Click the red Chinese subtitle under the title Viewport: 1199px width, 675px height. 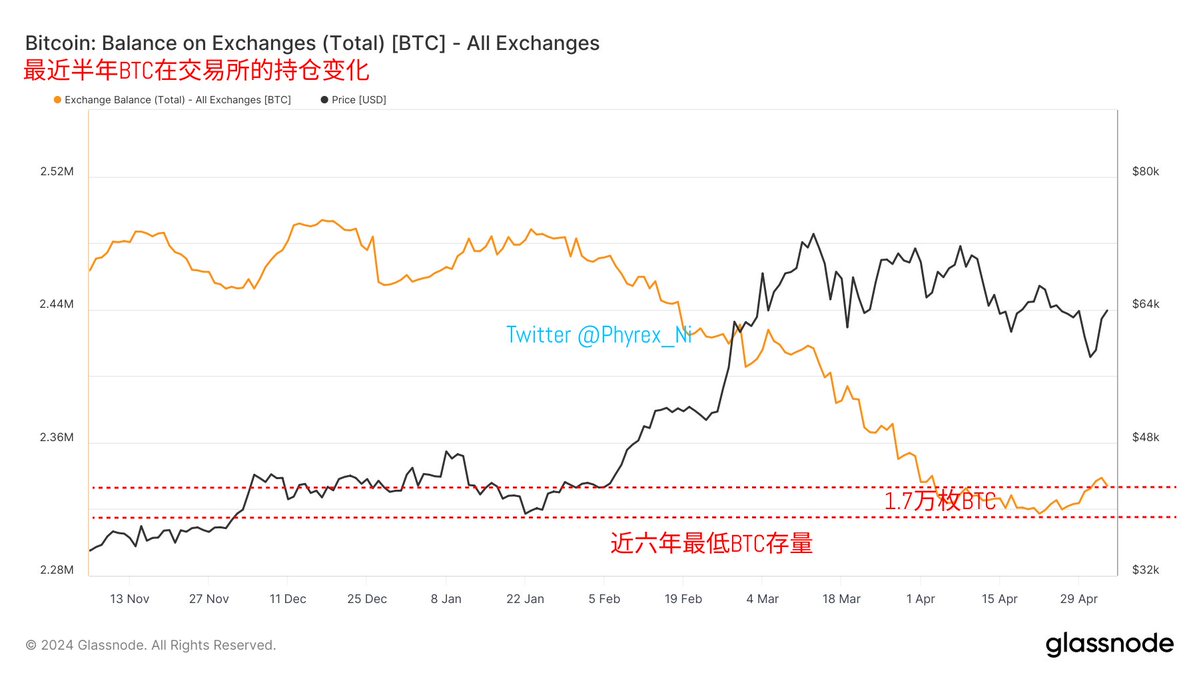(x=197, y=72)
